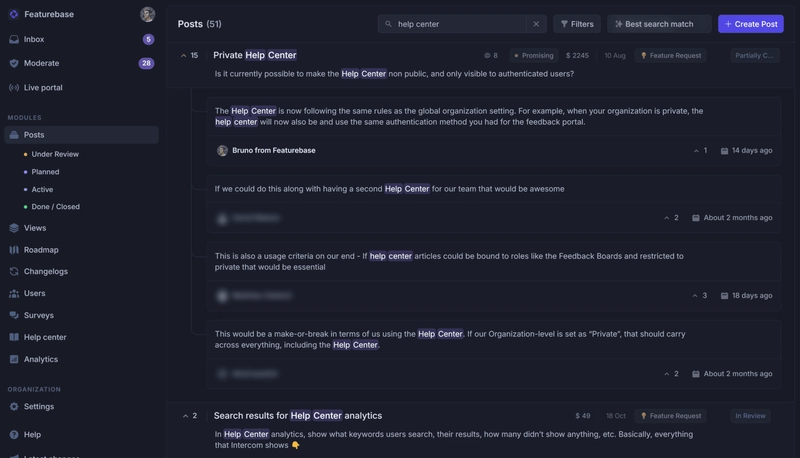Go to the Roadmap page

point(41,250)
